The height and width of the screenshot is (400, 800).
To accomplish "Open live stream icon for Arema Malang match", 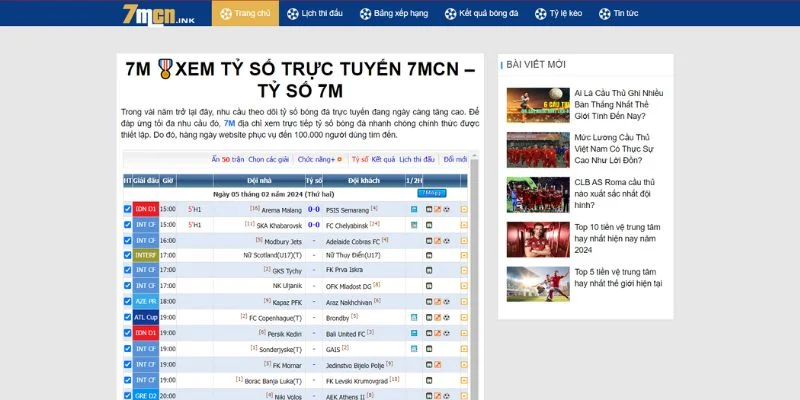I will click(x=414, y=209).
